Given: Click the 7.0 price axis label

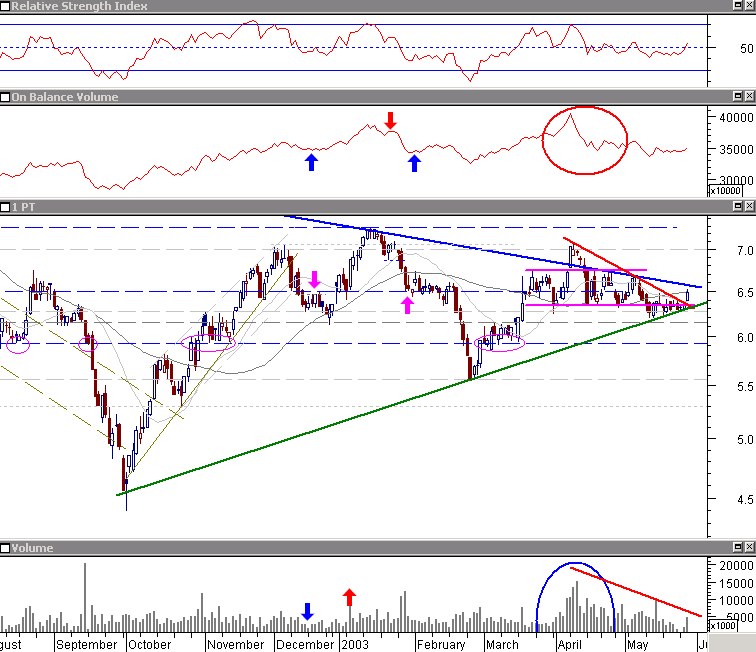Looking at the screenshot, I should click(x=745, y=251).
